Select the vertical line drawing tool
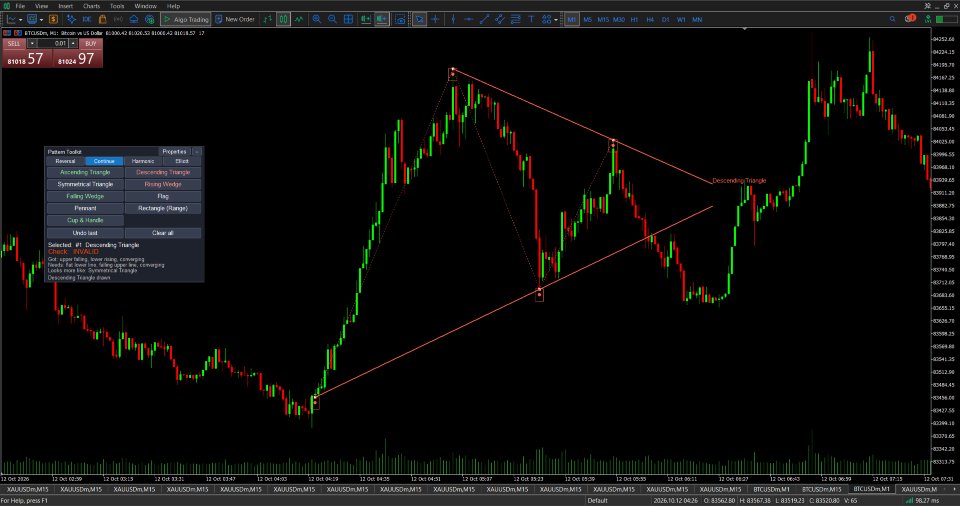Image resolution: width=960 pixels, height=506 pixels. click(x=453, y=20)
